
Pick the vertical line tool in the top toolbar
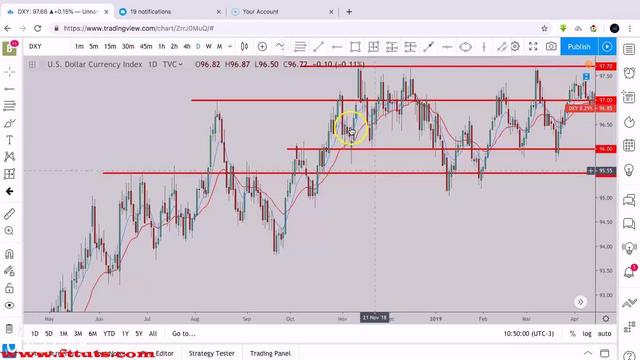point(484,47)
